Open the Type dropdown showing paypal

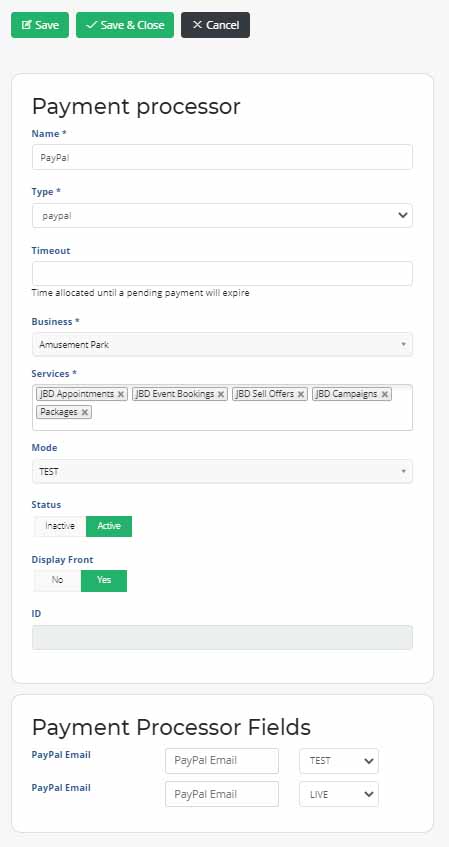tap(222, 216)
